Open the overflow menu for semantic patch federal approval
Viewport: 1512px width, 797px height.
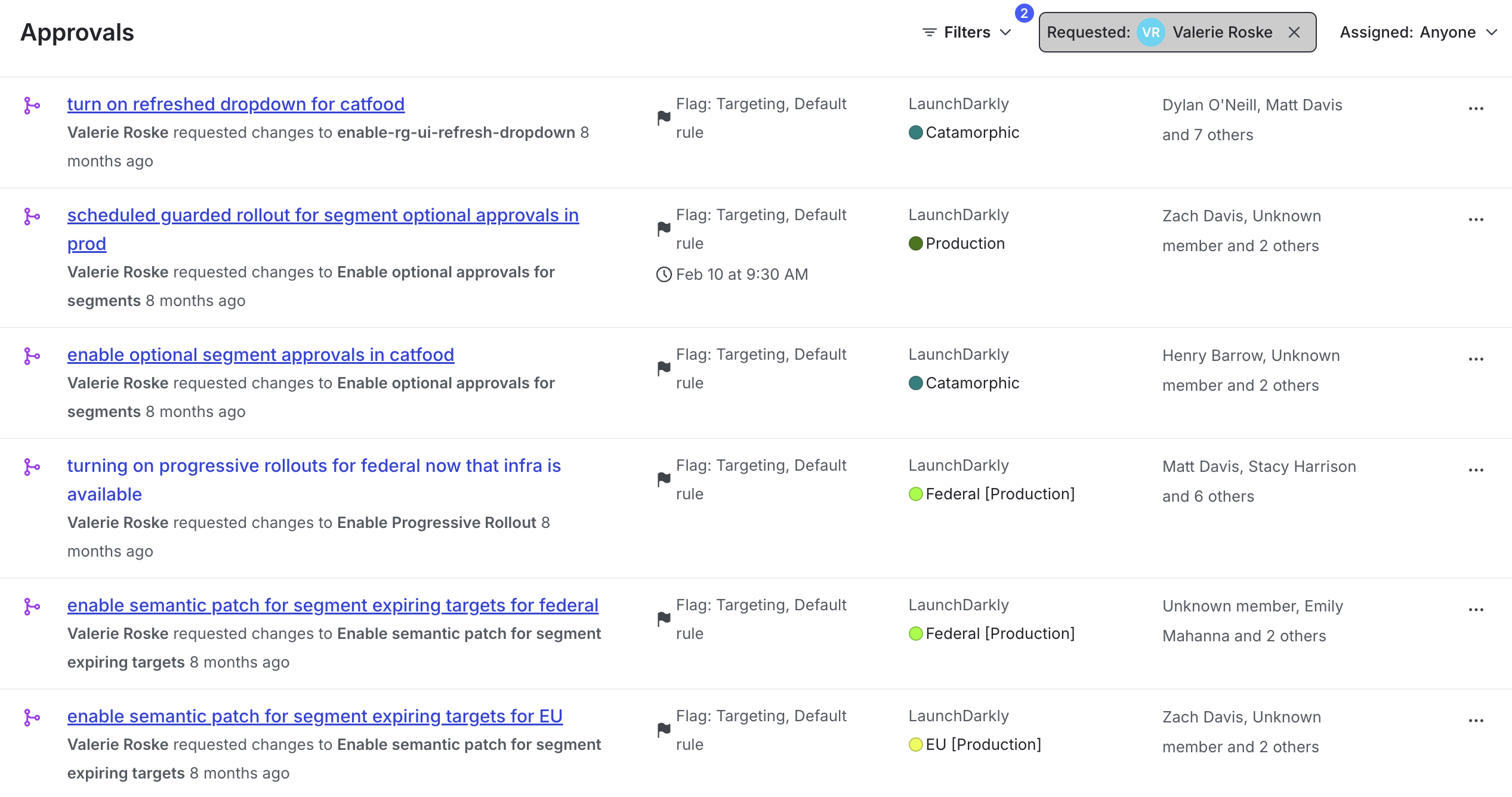coord(1477,608)
